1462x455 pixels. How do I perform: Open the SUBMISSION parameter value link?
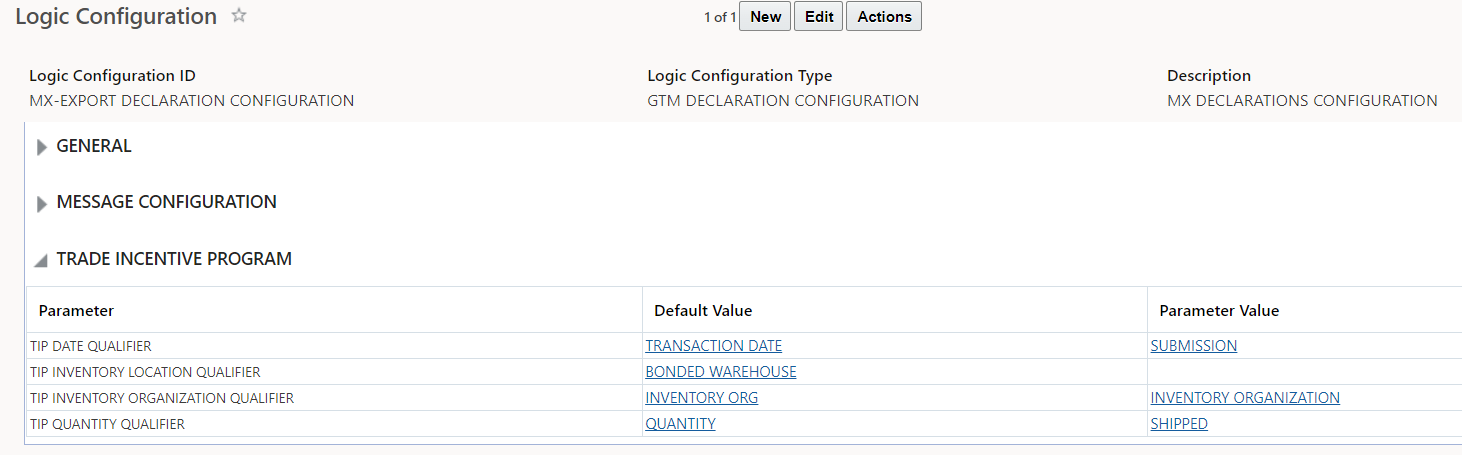click(x=1193, y=346)
